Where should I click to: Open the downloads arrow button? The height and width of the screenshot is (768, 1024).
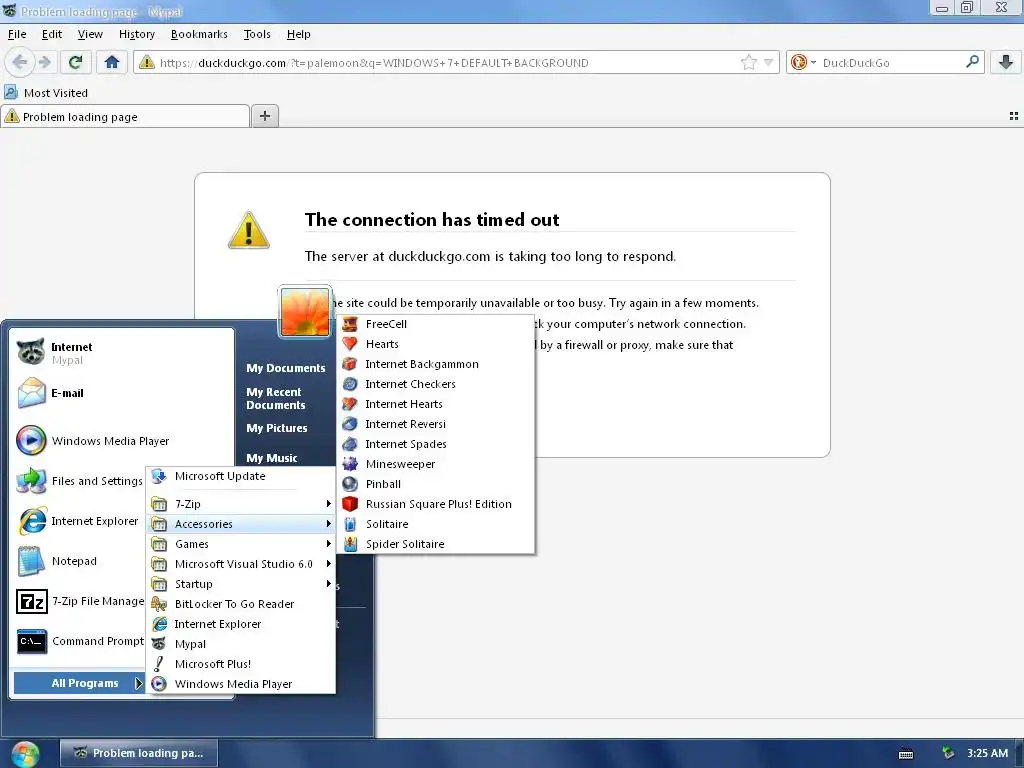(x=1006, y=62)
